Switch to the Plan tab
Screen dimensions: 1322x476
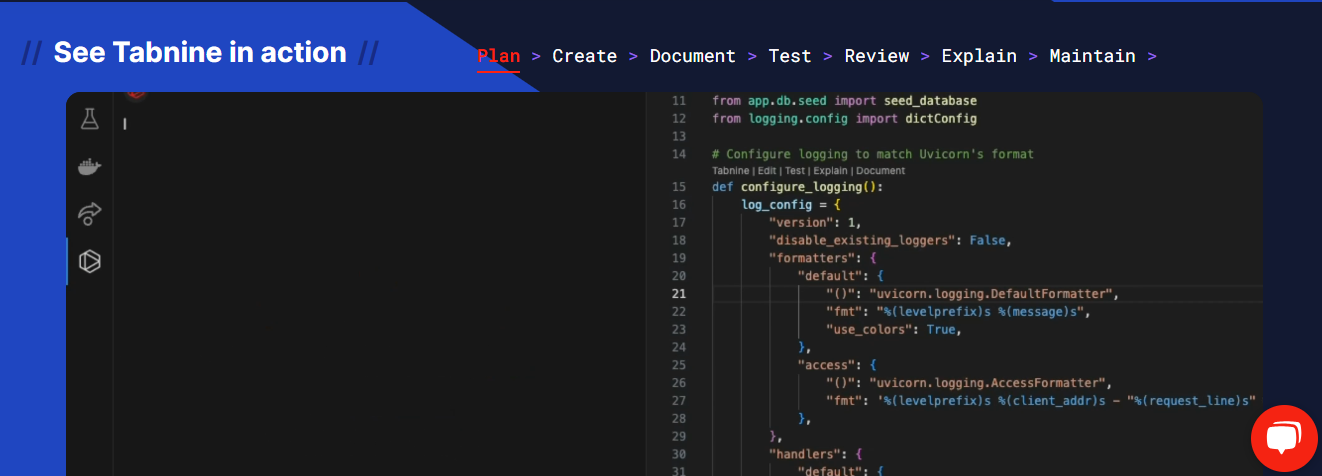[x=498, y=56]
